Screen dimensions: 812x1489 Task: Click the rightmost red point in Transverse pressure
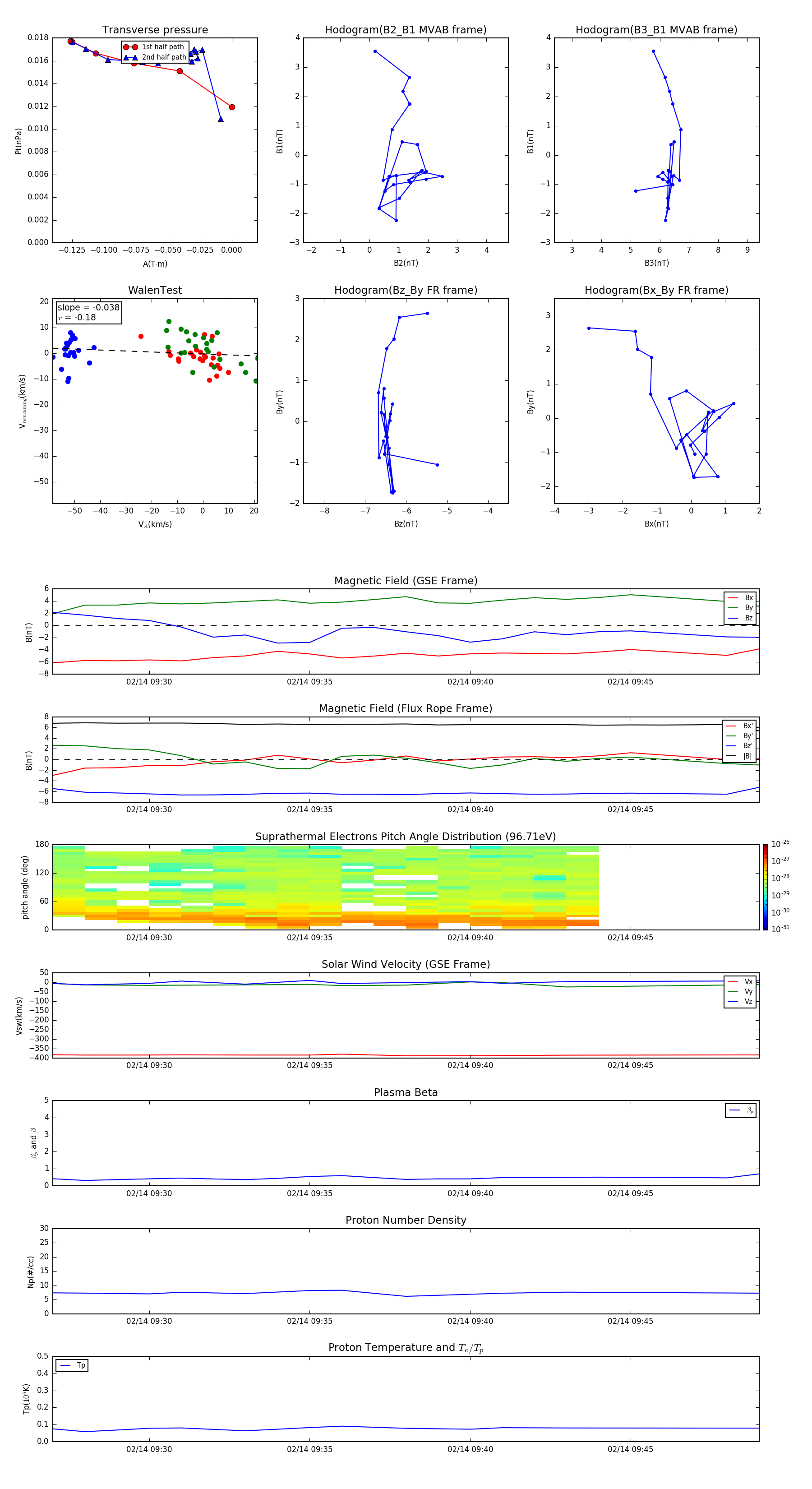coord(232,107)
